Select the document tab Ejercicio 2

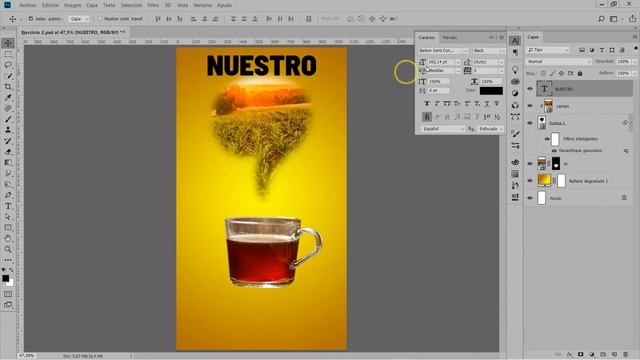[x=73, y=32]
